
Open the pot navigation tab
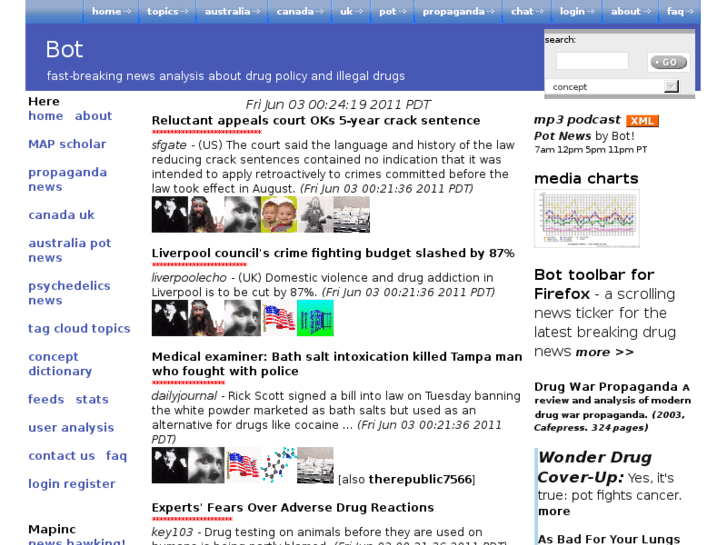392,12
